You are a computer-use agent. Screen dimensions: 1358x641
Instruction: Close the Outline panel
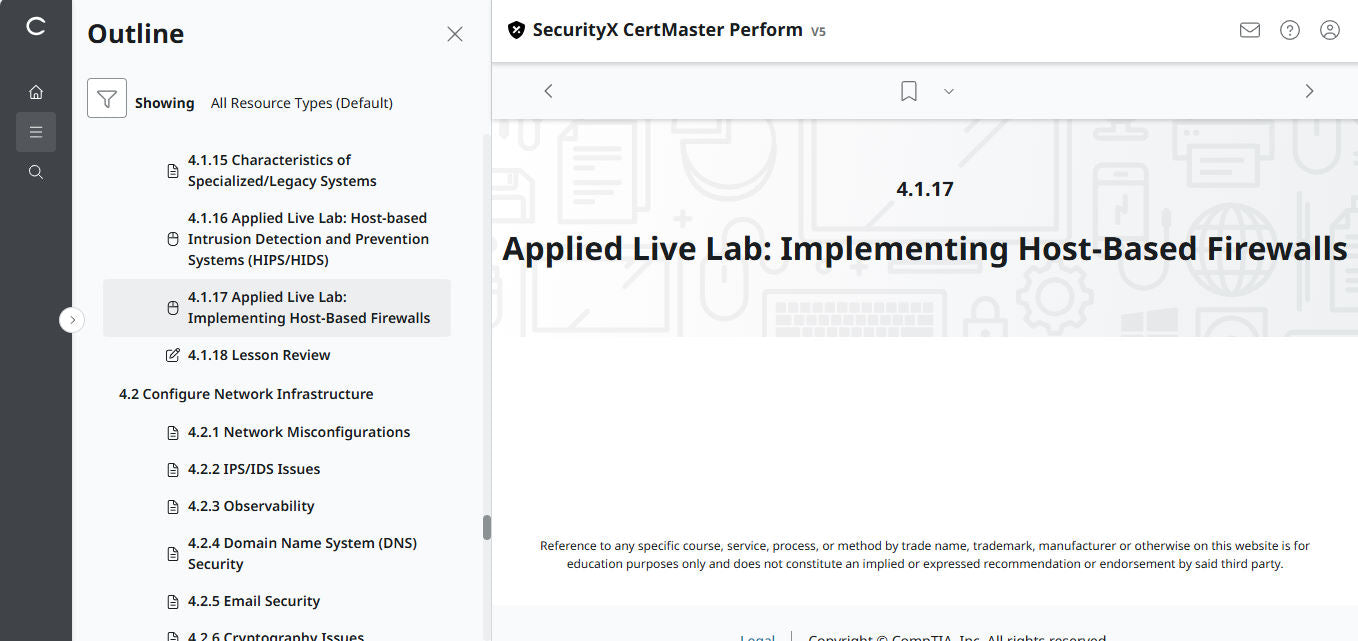[455, 33]
